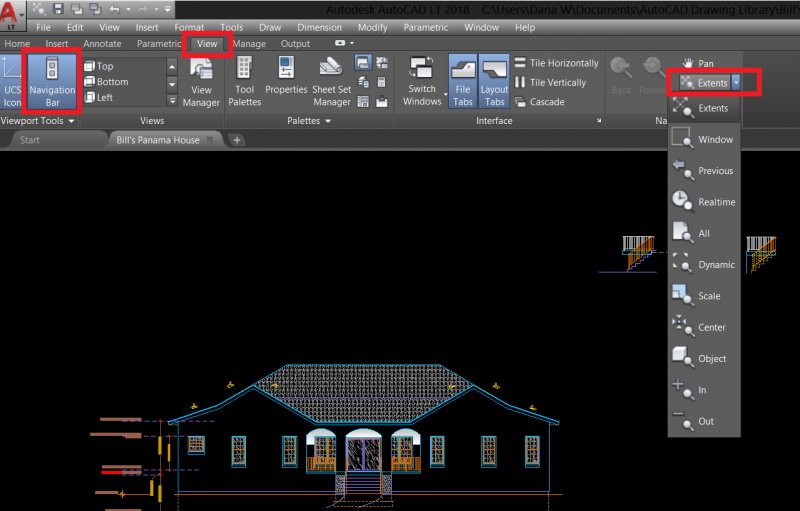Toggle the File Tabs button
This screenshot has height=511, width=800.
[463, 82]
